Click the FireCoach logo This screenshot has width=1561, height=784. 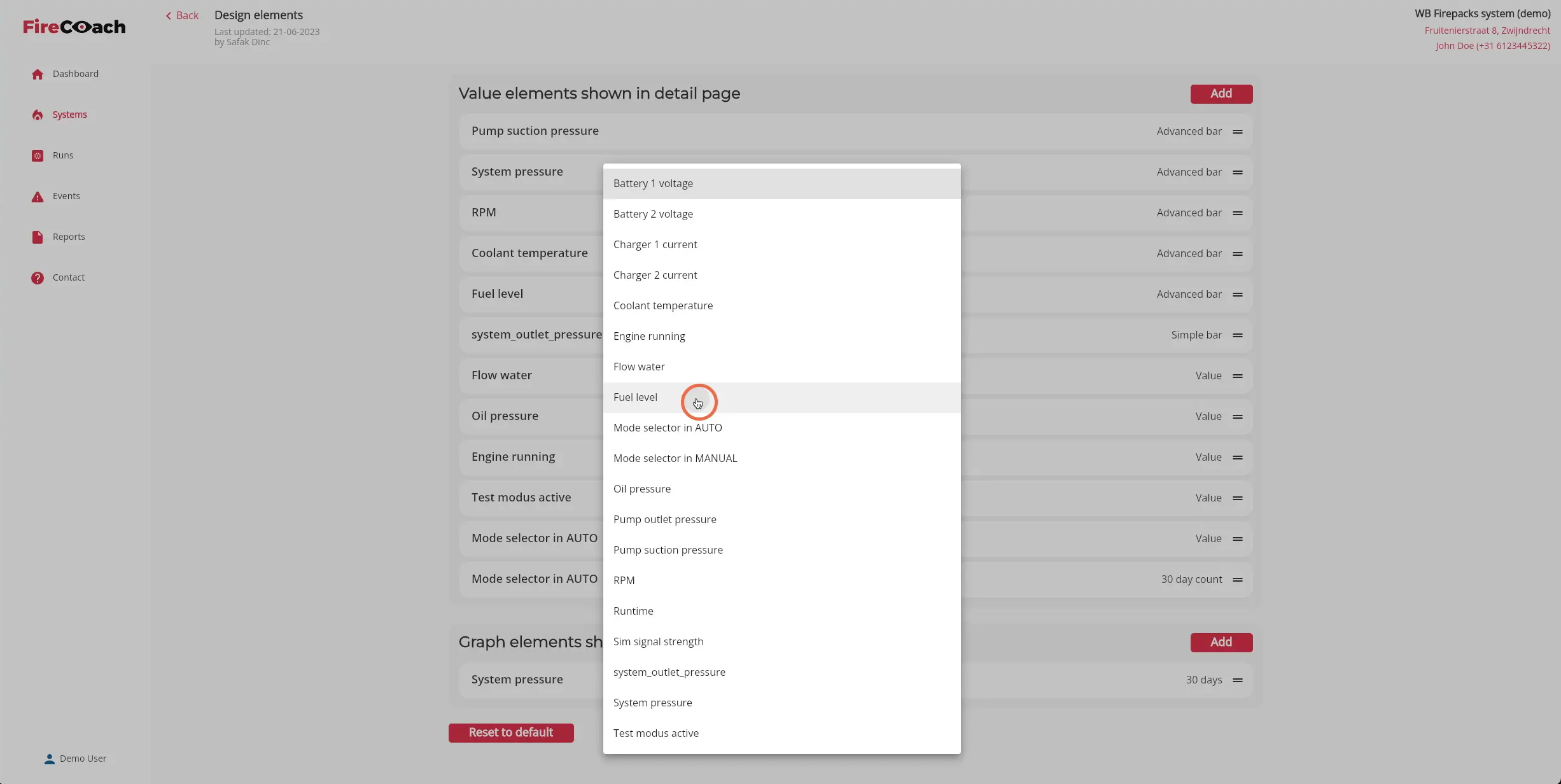[x=74, y=27]
